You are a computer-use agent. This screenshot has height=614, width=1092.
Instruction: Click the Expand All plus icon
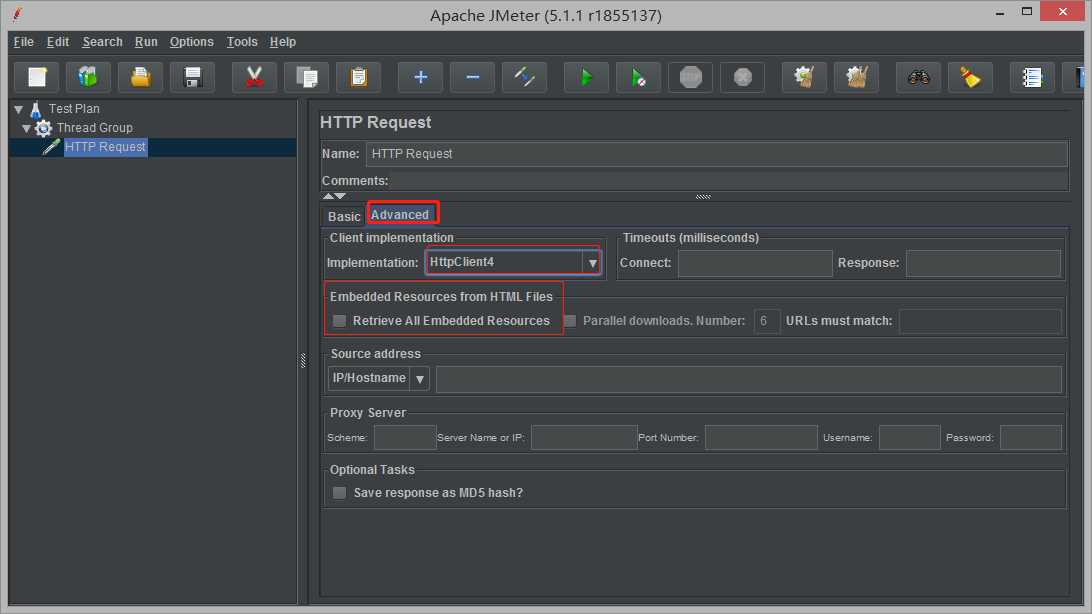click(421, 77)
